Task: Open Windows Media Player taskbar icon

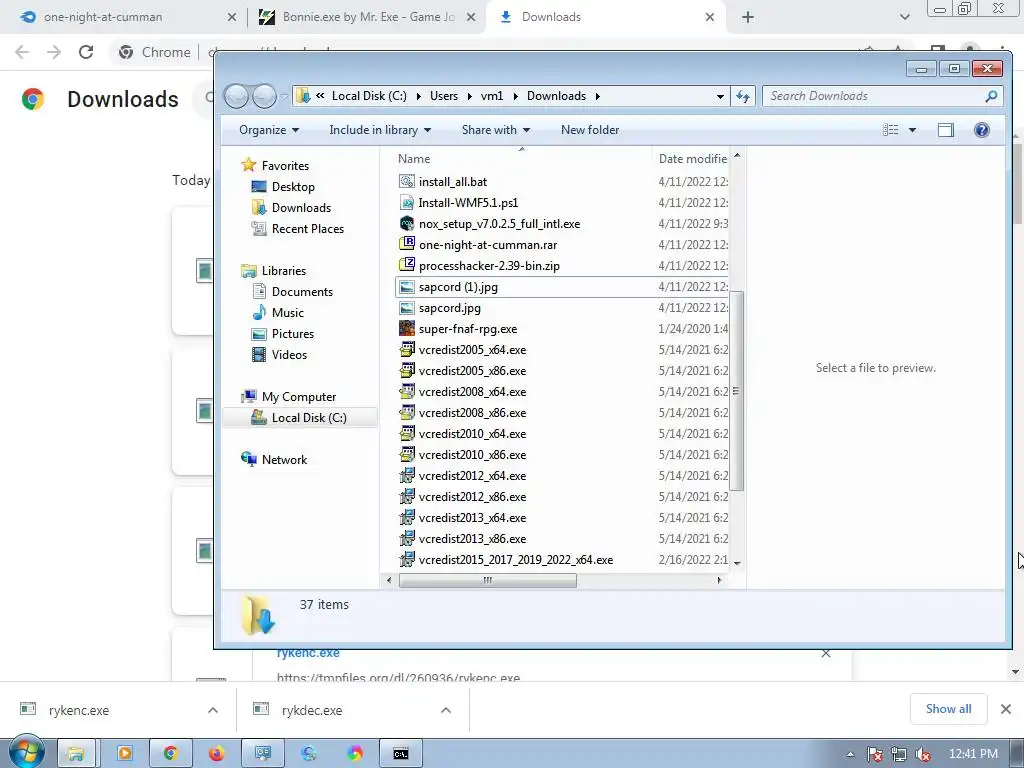Action: coord(124,754)
